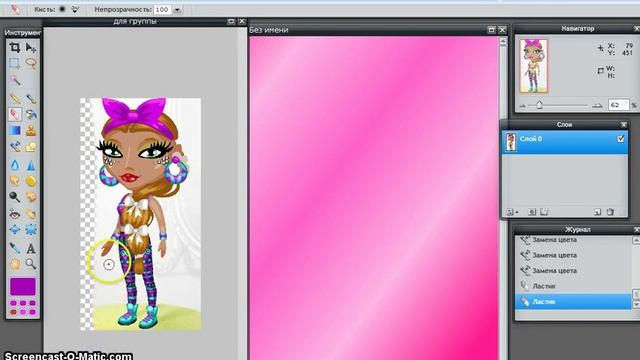Click the Непрозрачность value field showing 100
The height and width of the screenshot is (360, 640).
point(162,9)
